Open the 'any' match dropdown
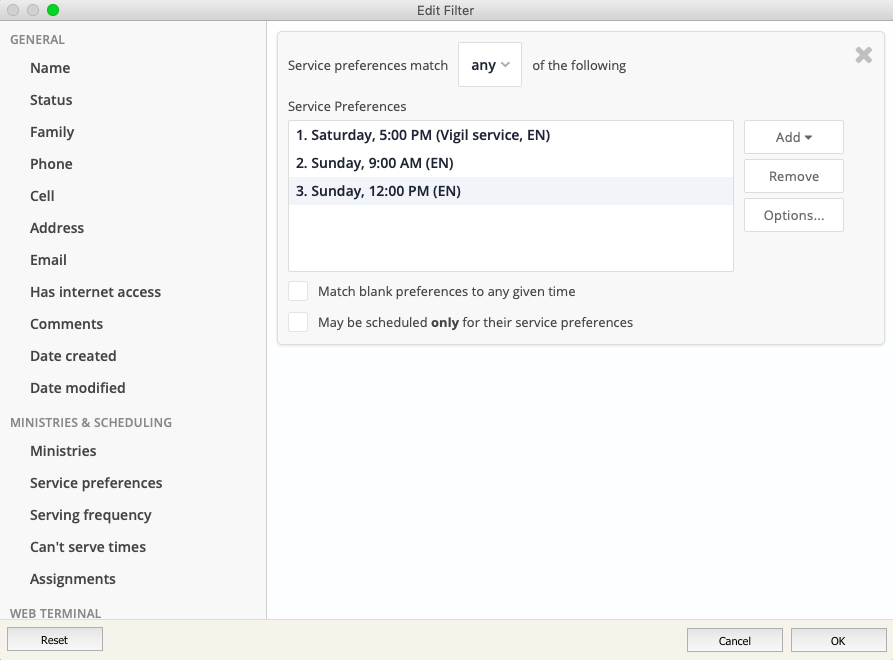The height and width of the screenshot is (660, 893). point(490,65)
